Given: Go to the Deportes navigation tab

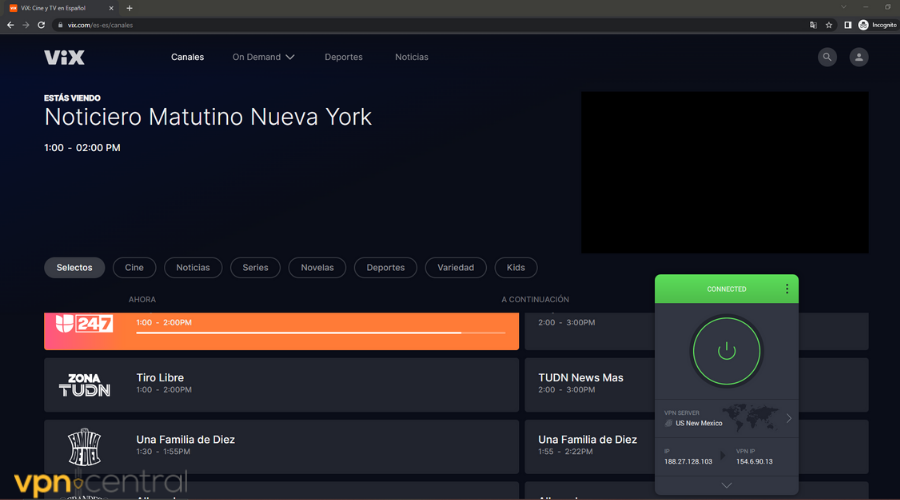Looking at the screenshot, I should 343,57.
